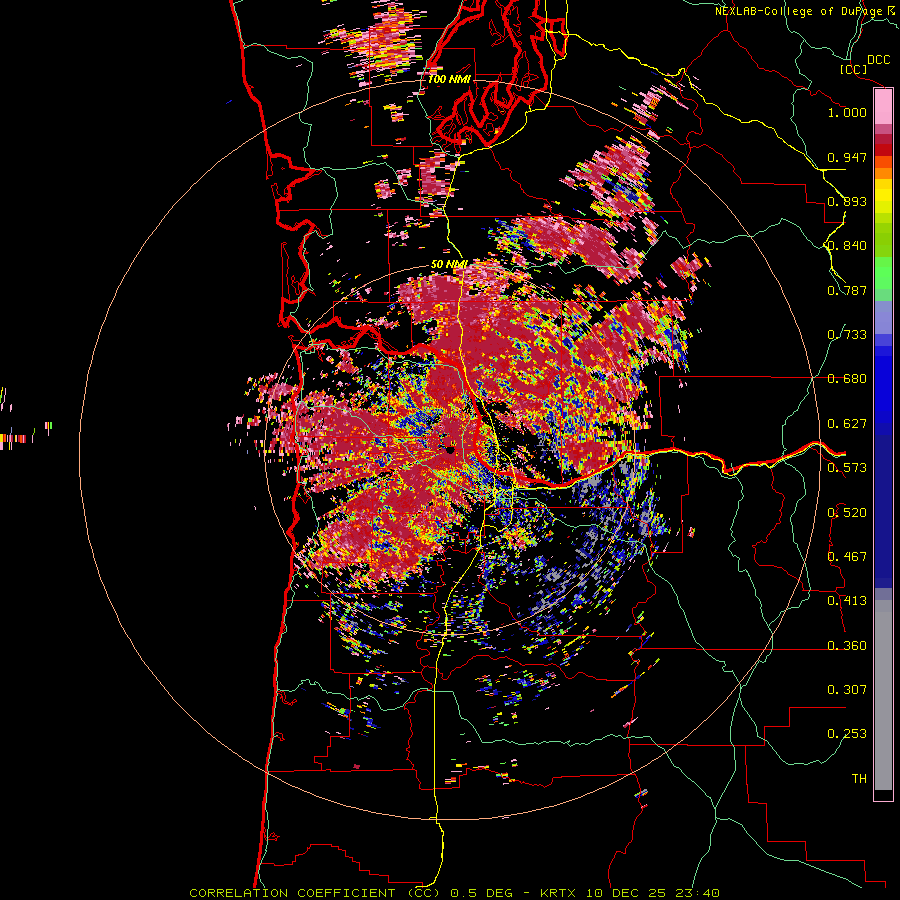Select the 0.360 scale value
The image size is (900, 900).
847,646
